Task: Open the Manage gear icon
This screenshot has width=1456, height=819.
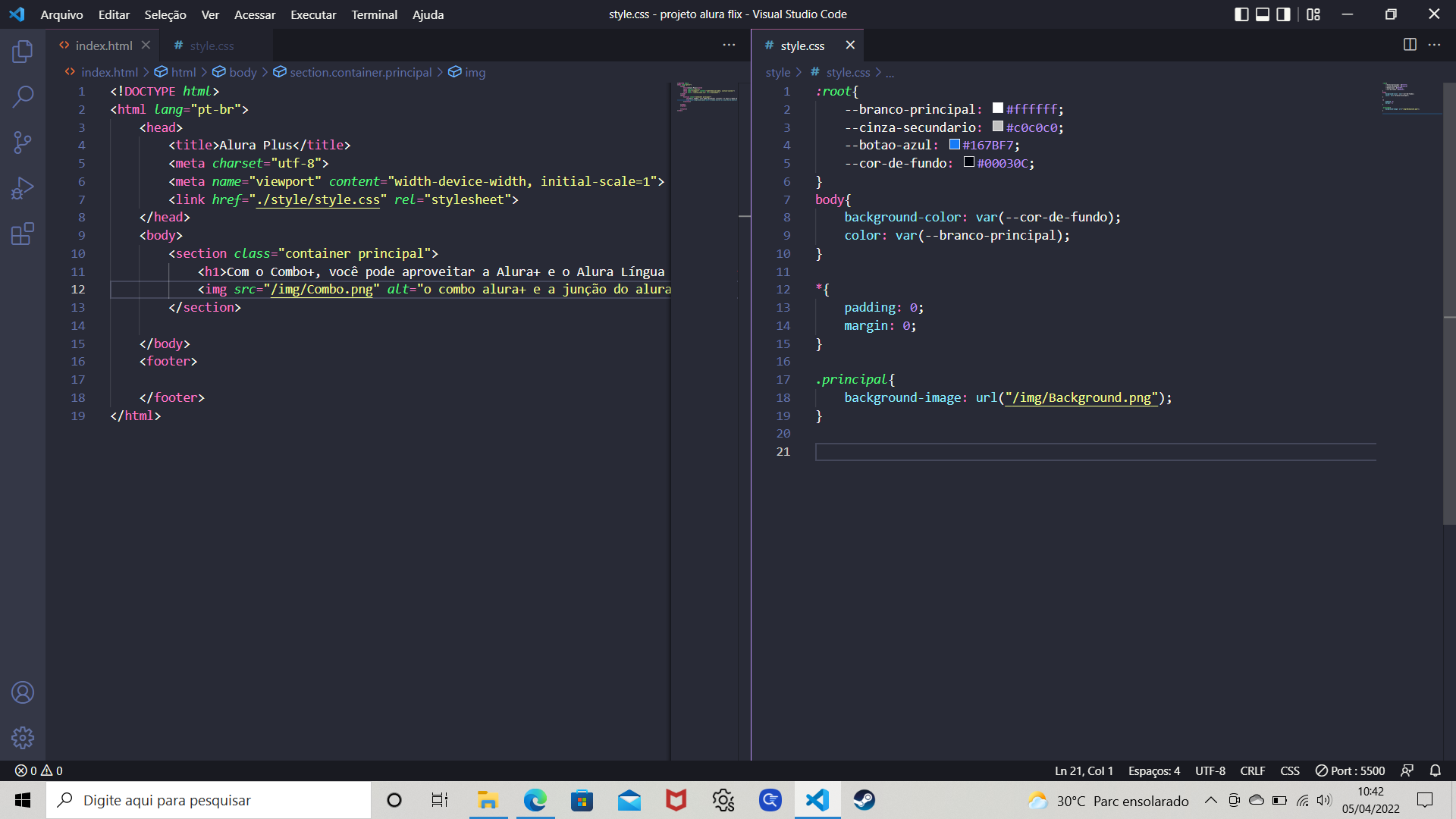Action: point(23,738)
